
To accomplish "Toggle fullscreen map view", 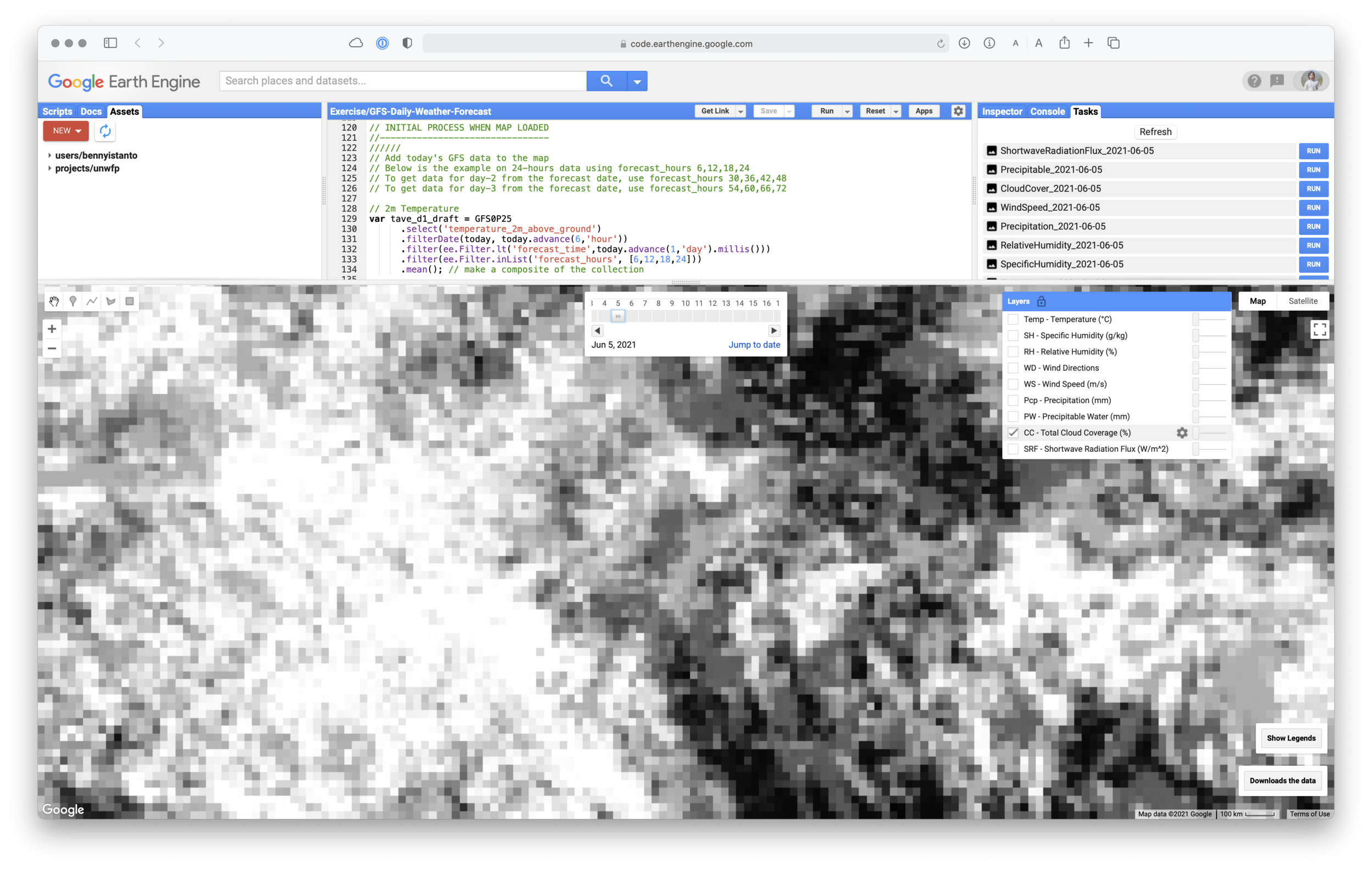I will tap(1319, 329).
